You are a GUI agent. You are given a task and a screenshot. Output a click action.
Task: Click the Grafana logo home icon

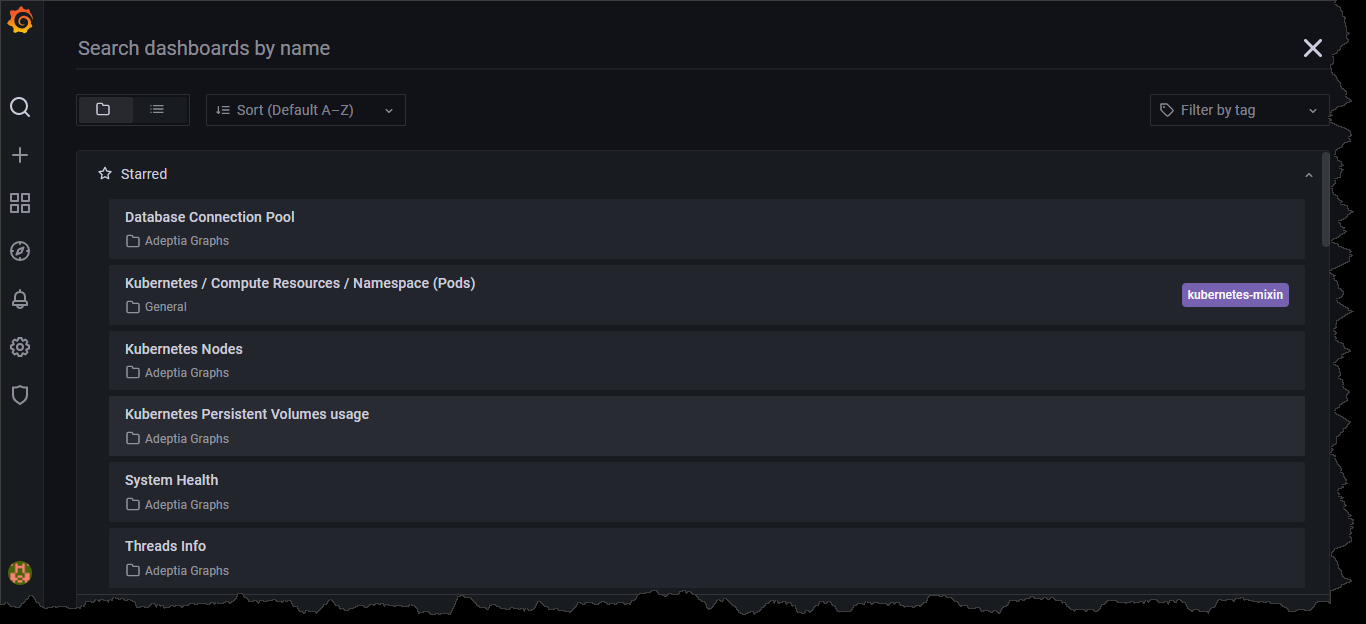(x=20, y=20)
